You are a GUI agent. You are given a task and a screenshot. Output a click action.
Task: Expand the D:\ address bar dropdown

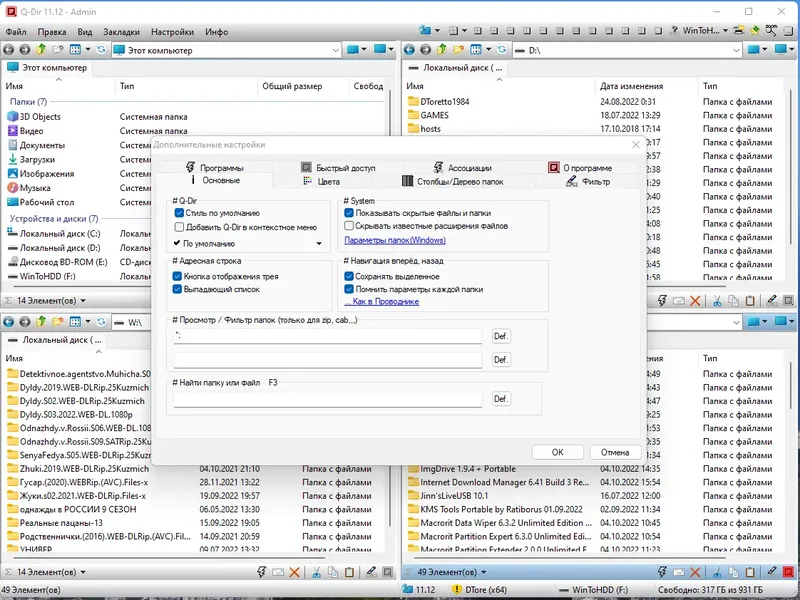[x=736, y=50]
